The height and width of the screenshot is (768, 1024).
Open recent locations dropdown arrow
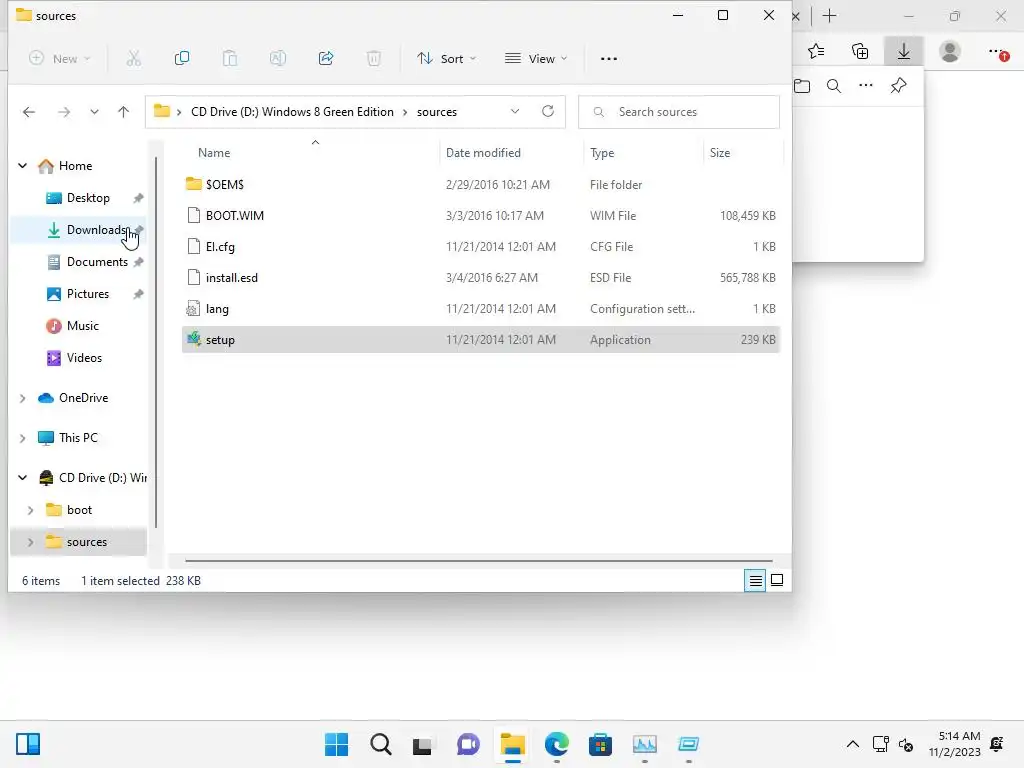coord(95,112)
